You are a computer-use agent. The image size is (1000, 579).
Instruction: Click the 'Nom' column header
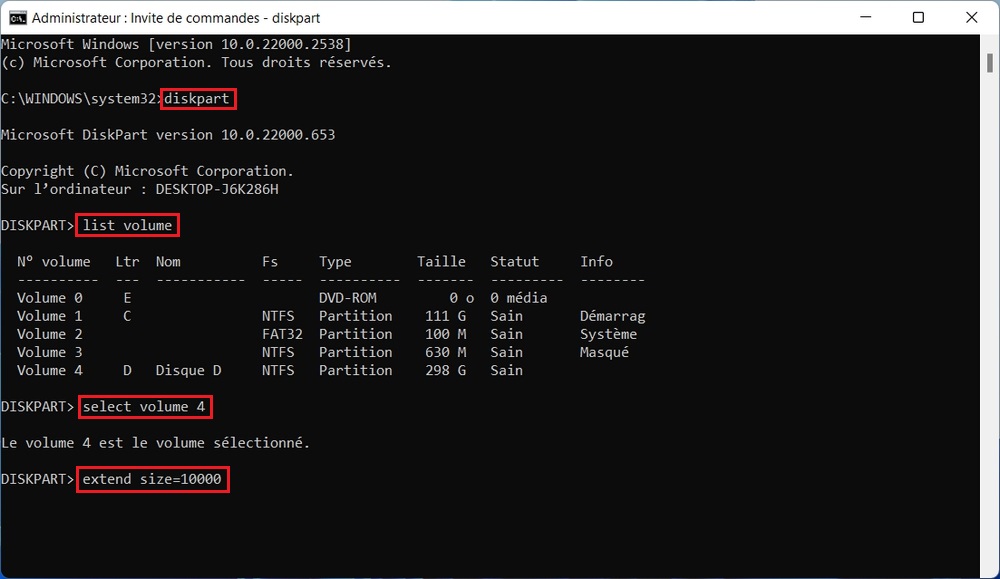point(168,262)
